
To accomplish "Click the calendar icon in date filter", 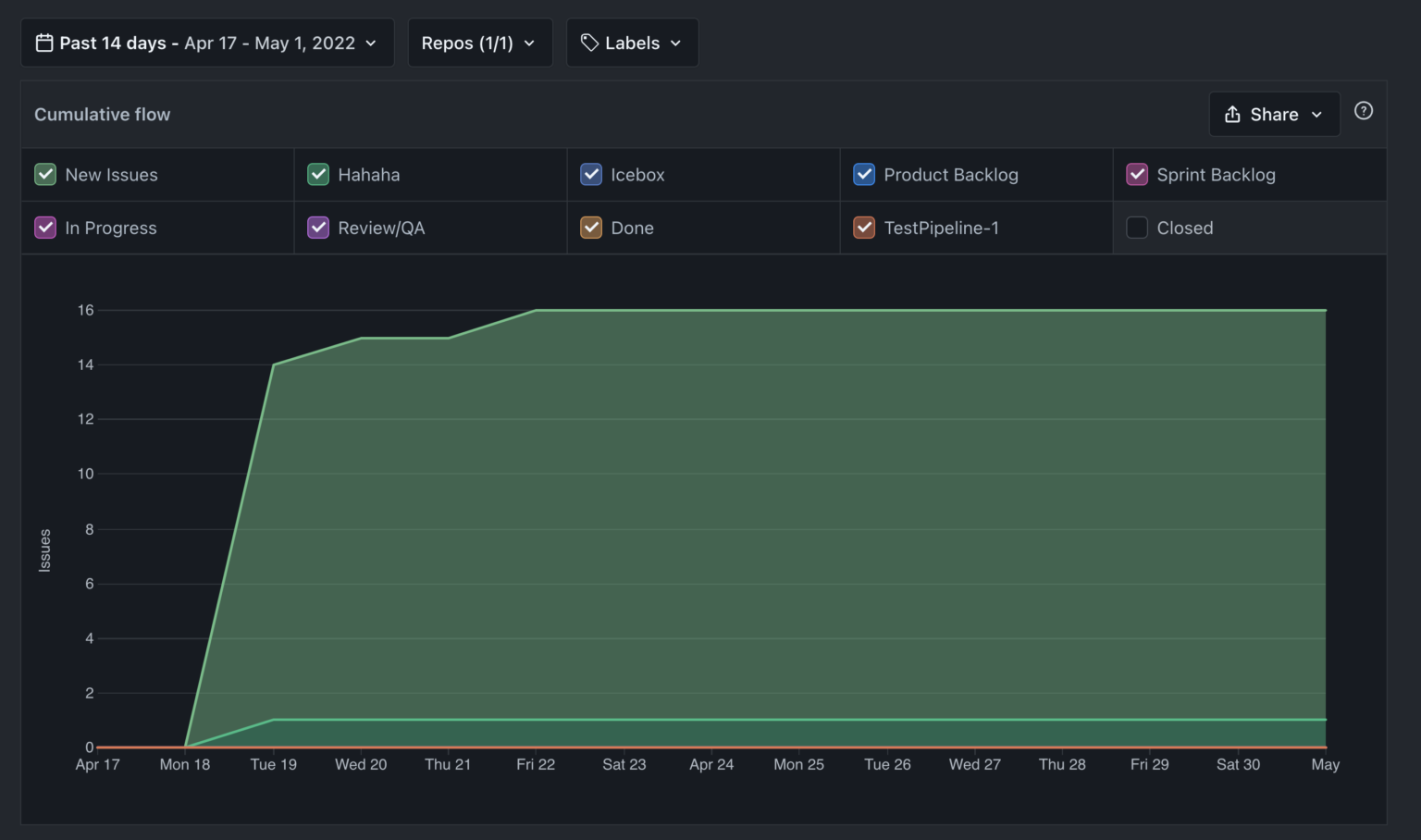I will (x=43, y=43).
